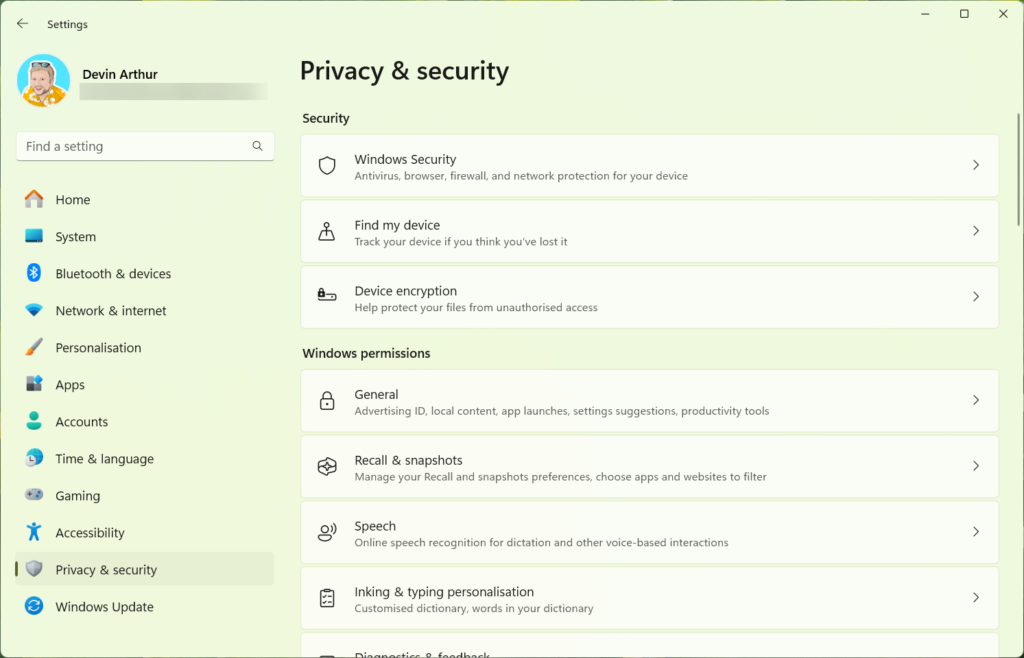This screenshot has width=1024, height=658.
Task: Click Devin Arthur's profile picture
Action: point(43,81)
